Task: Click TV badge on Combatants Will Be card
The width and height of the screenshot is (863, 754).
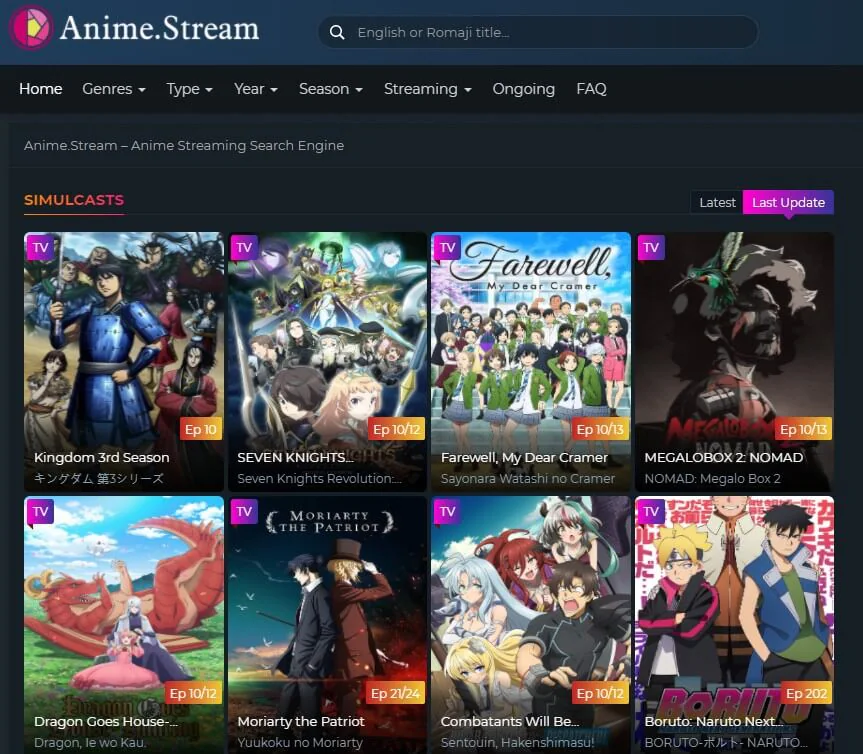Action: (447, 511)
